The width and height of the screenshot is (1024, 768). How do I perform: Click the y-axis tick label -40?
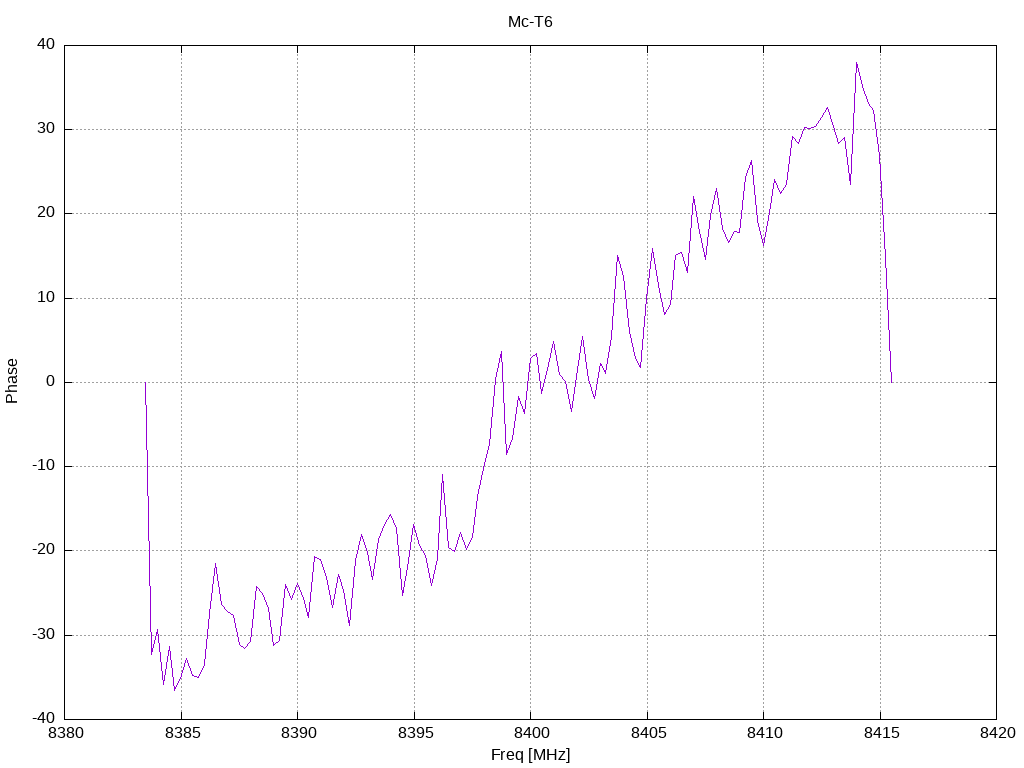[44, 719]
